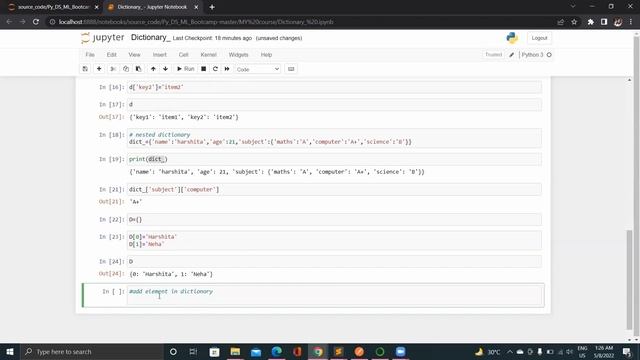640x360 pixels.
Task: Rename the notebook title Dictionary_
Action: tap(151, 38)
